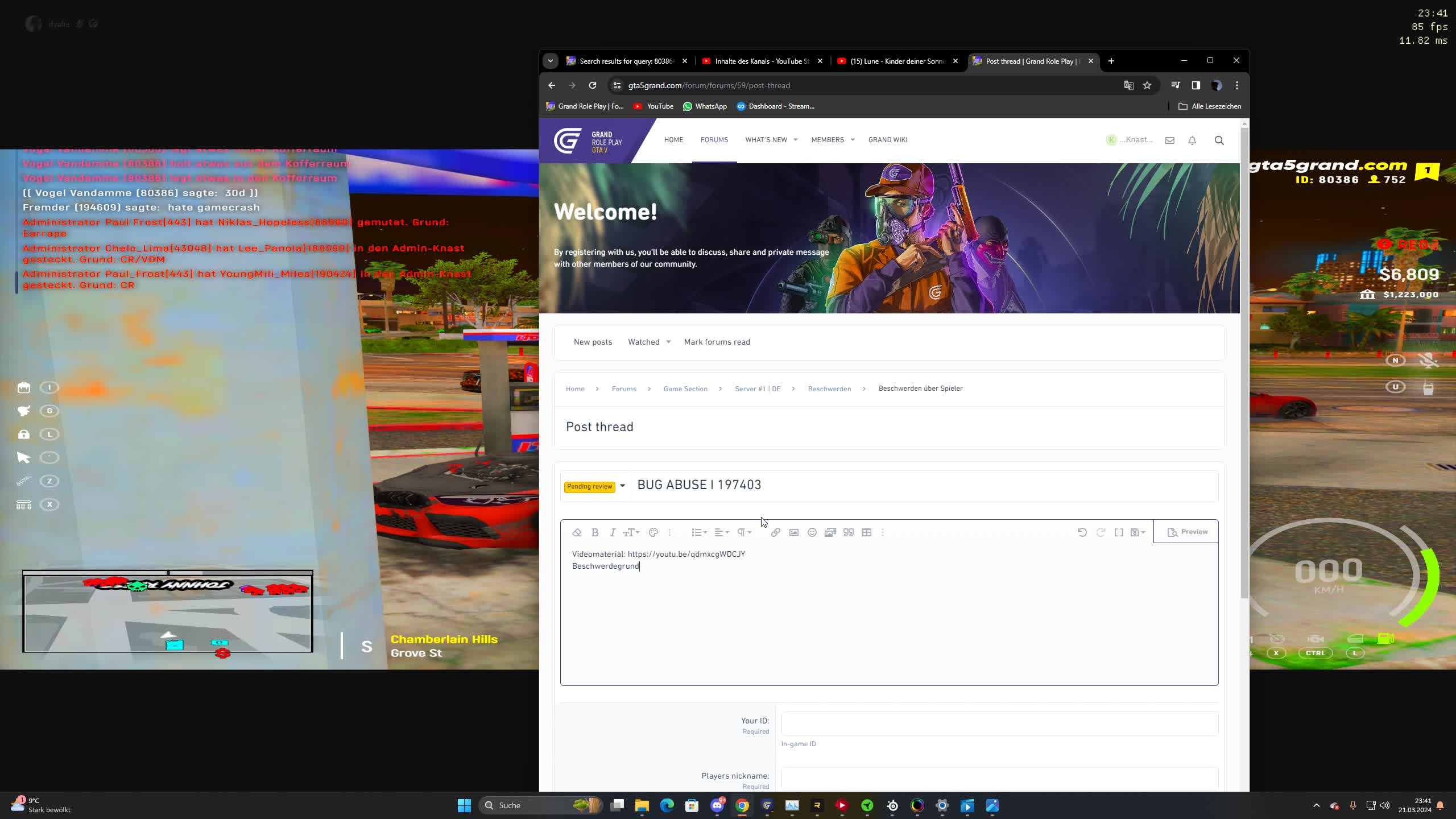Click the browser reload icon
Screen dimensions: 1456x819
[x=593, y=85]
